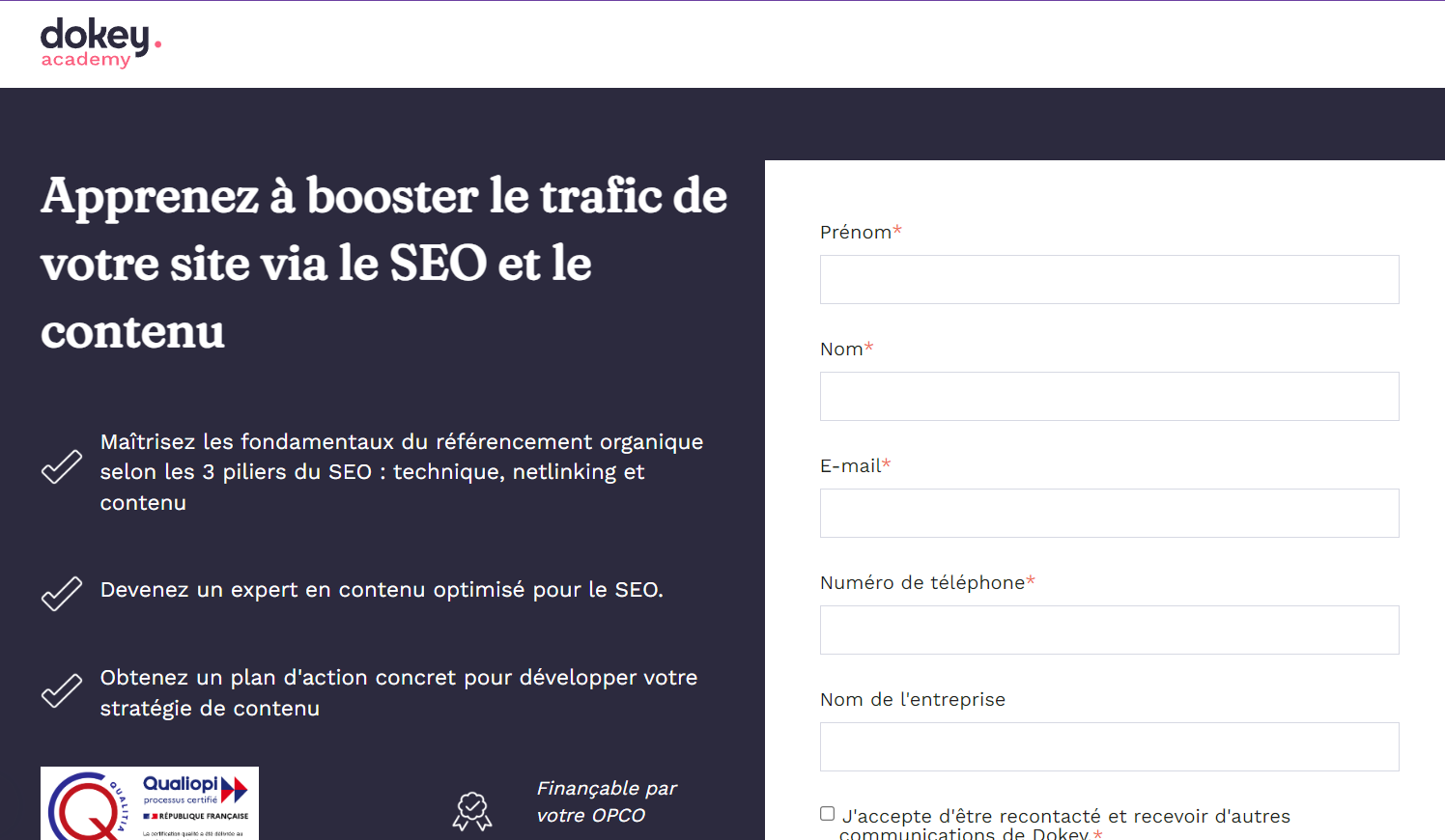Select heading Apprenez à booster le trafic
Screen dimensions: 1445x840
[x=384, y=264]
